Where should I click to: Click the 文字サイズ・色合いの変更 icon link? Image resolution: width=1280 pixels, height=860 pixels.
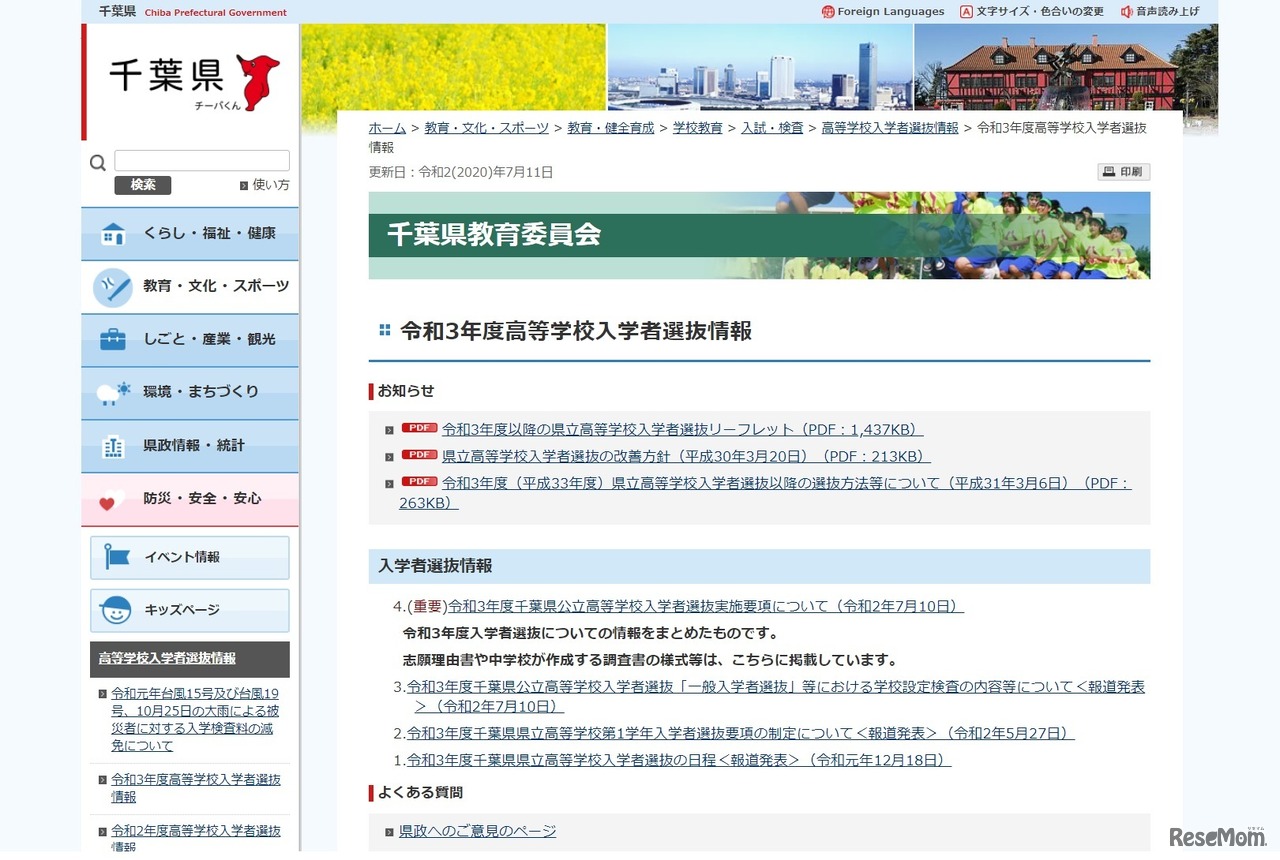click(1032, 12)
